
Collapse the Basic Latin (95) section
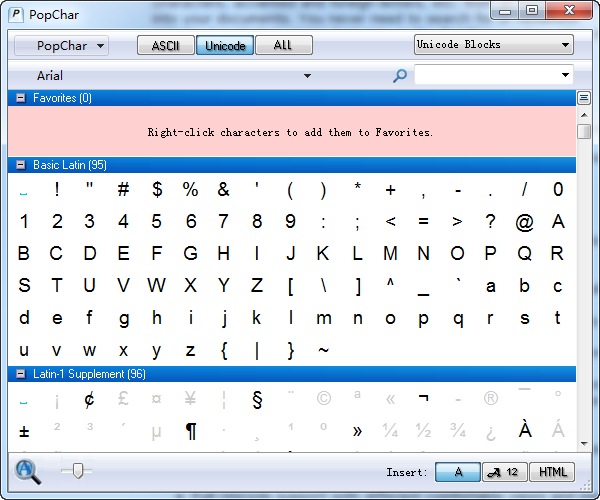21,165
